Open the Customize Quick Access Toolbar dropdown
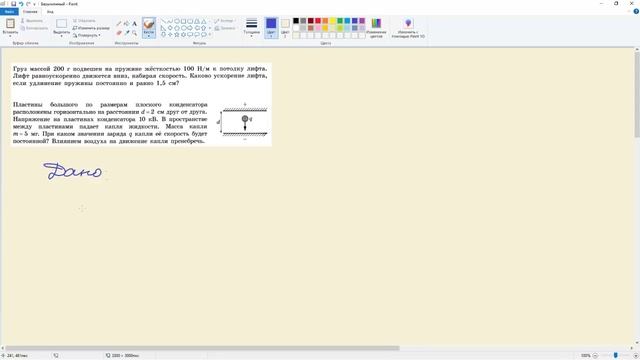The width and height of the screenshot is (640, 360). [34, 4]
